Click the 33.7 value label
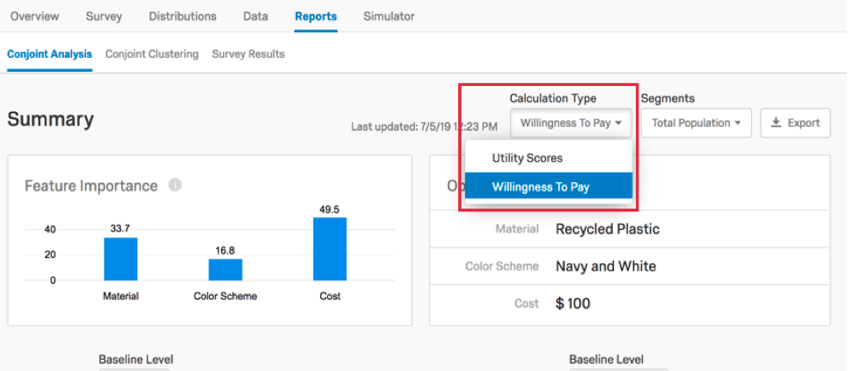This screenshot has height=371, width=850. 120,229
